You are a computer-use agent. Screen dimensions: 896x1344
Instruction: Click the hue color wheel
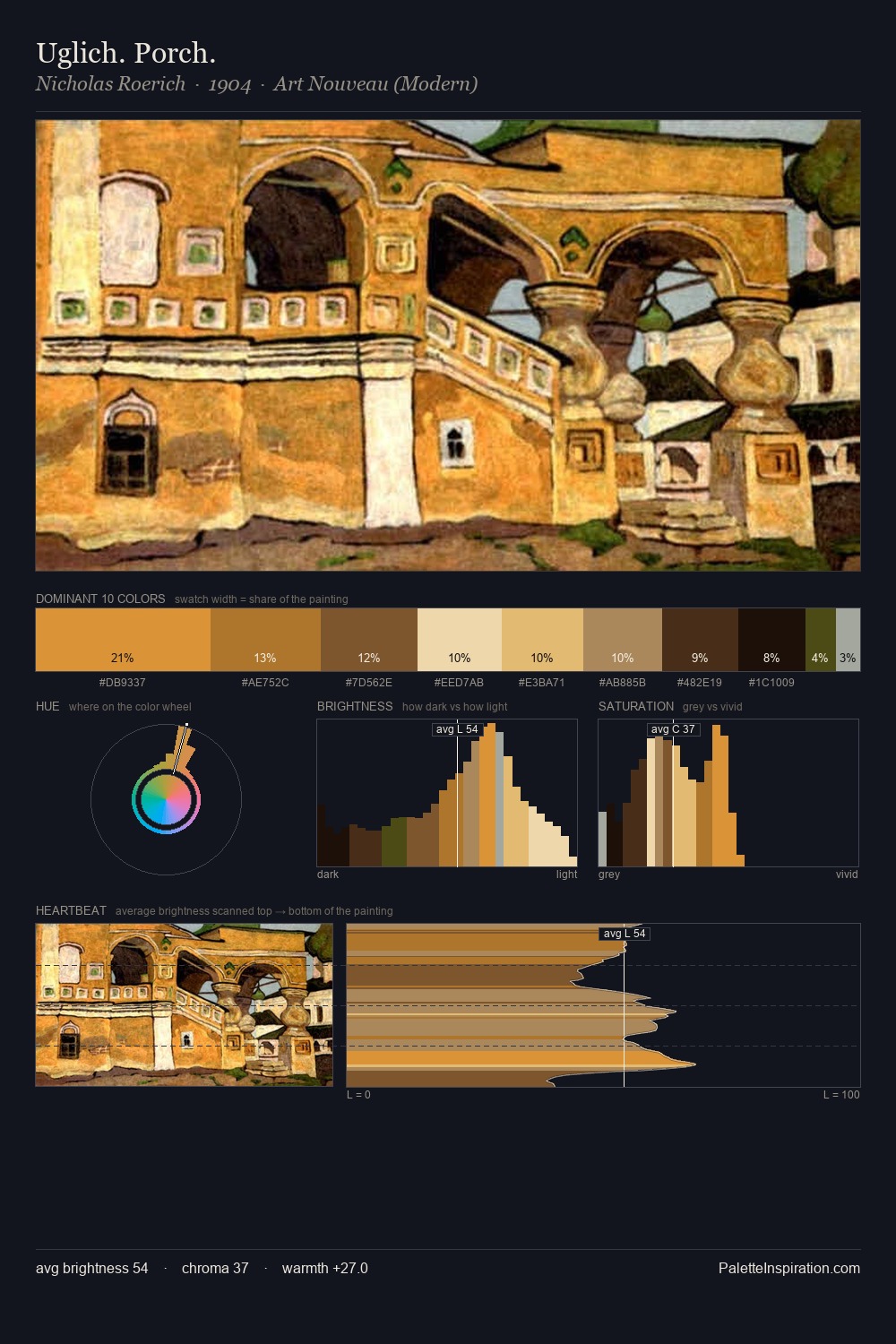(x=166, y=799)
